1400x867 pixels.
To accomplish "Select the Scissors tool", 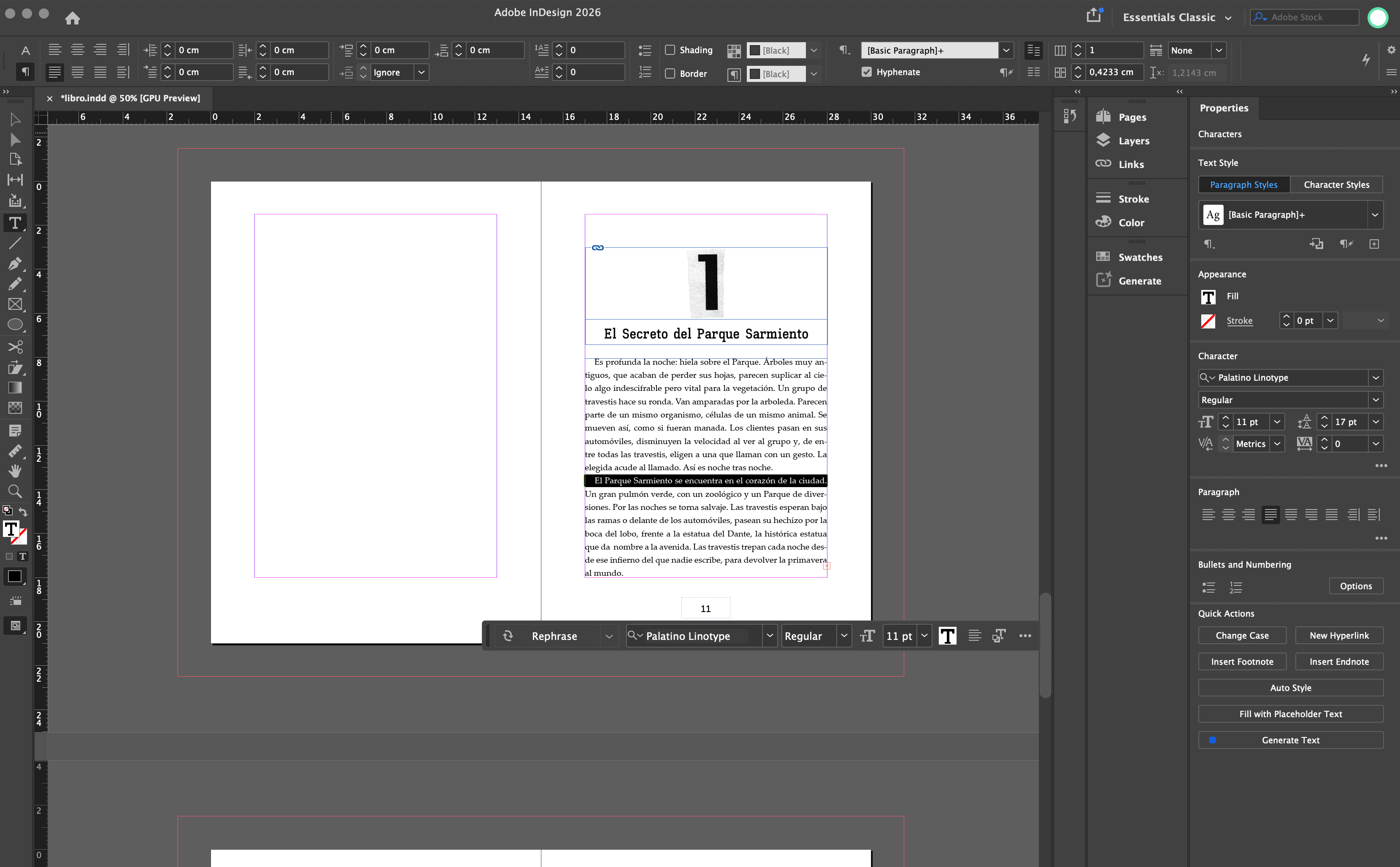I will click(16, 347).
